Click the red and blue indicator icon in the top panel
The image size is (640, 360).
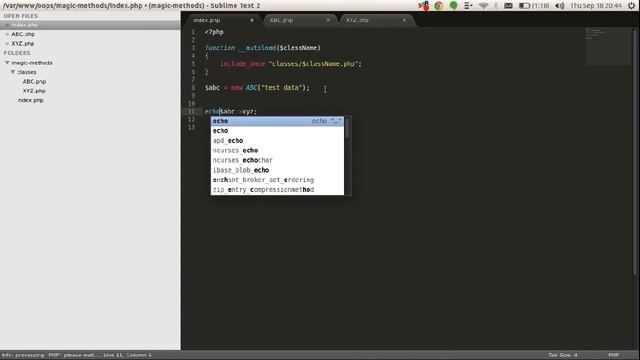pos(424,6)
